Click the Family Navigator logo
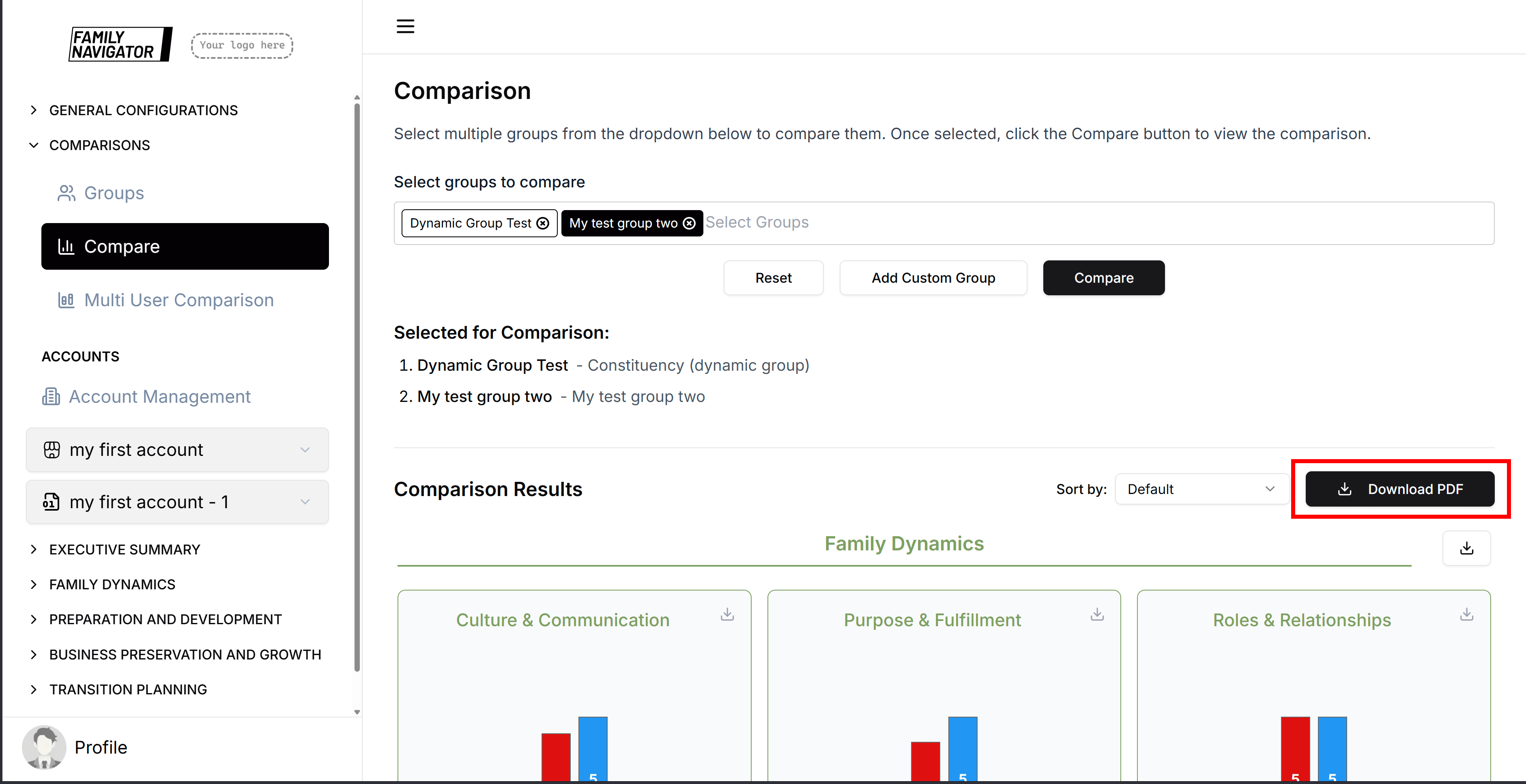 tap(120, 44)
